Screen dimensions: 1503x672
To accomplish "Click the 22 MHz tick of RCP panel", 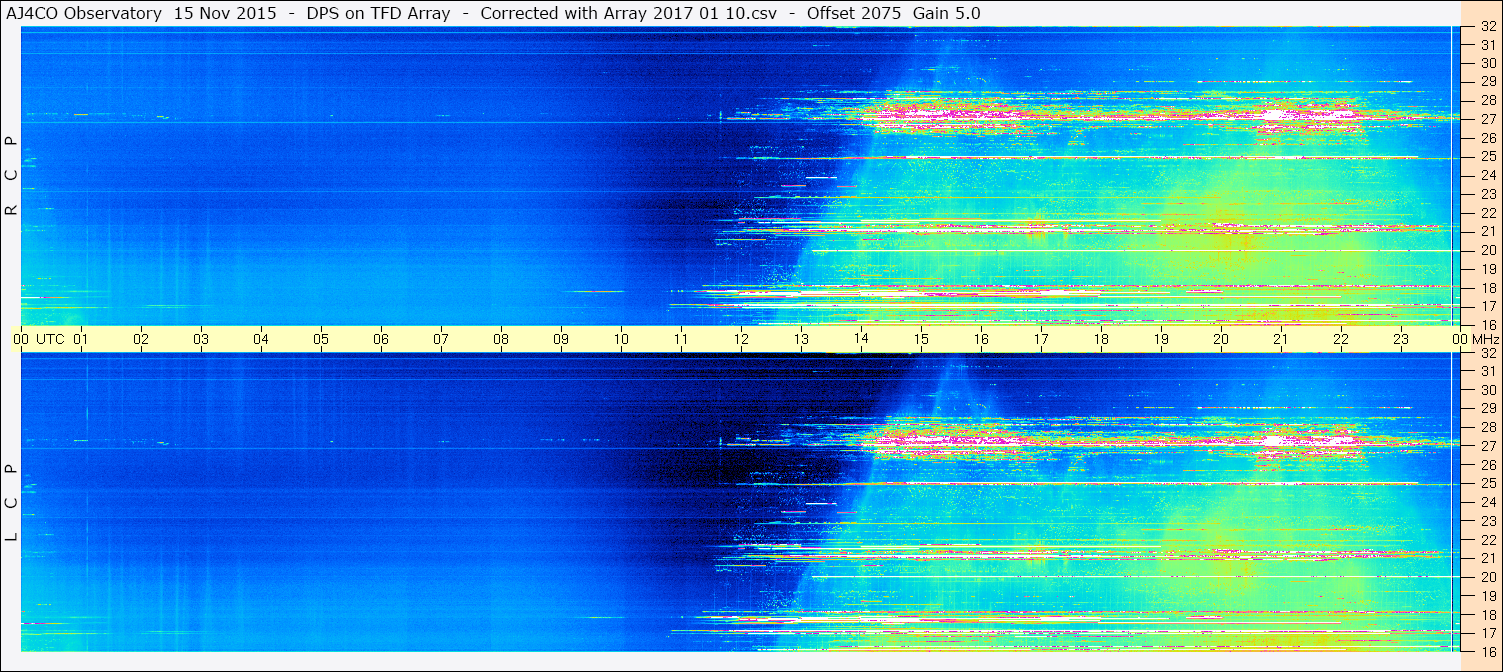I will pos(1487,213).
